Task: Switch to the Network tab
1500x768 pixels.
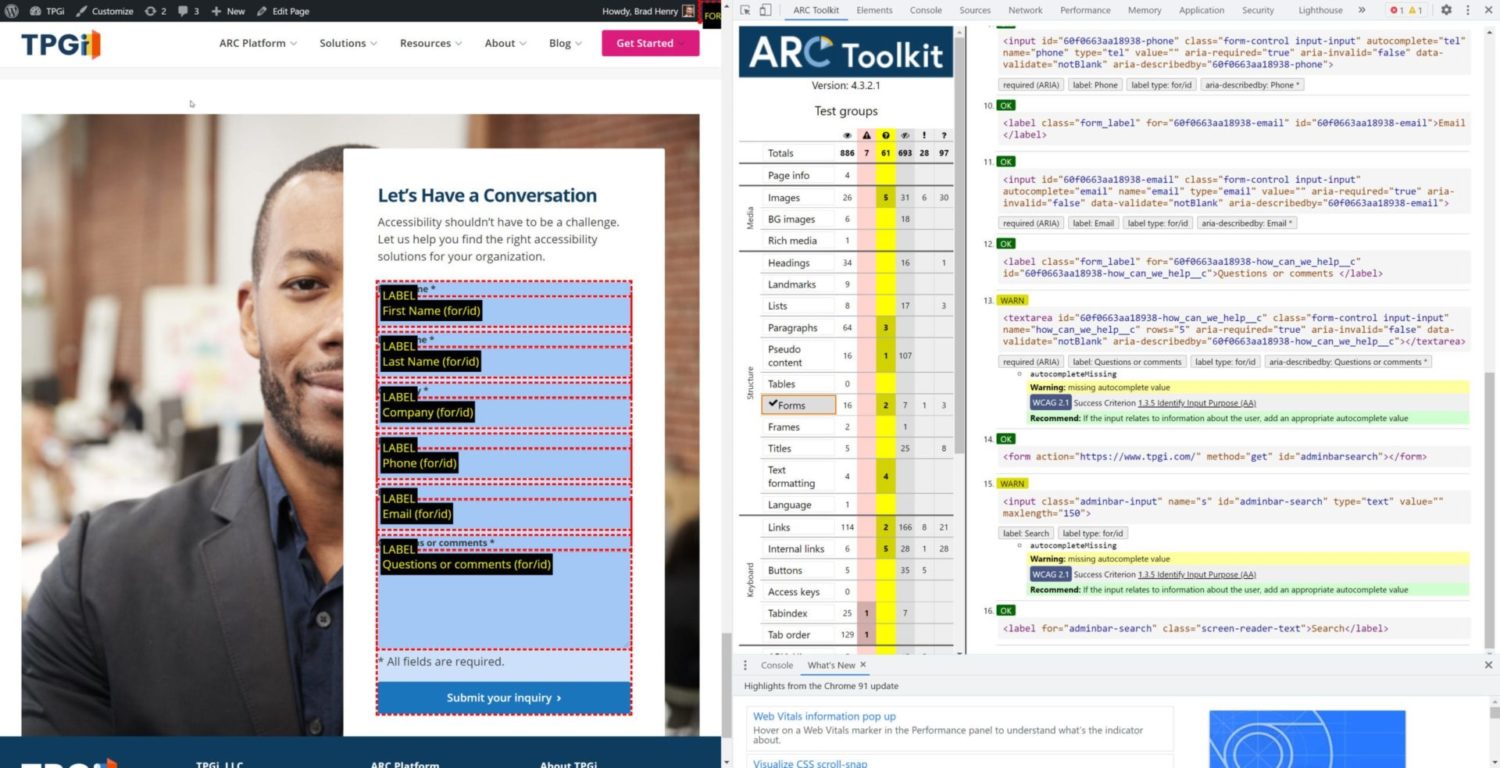Action: click(1025, 10)
